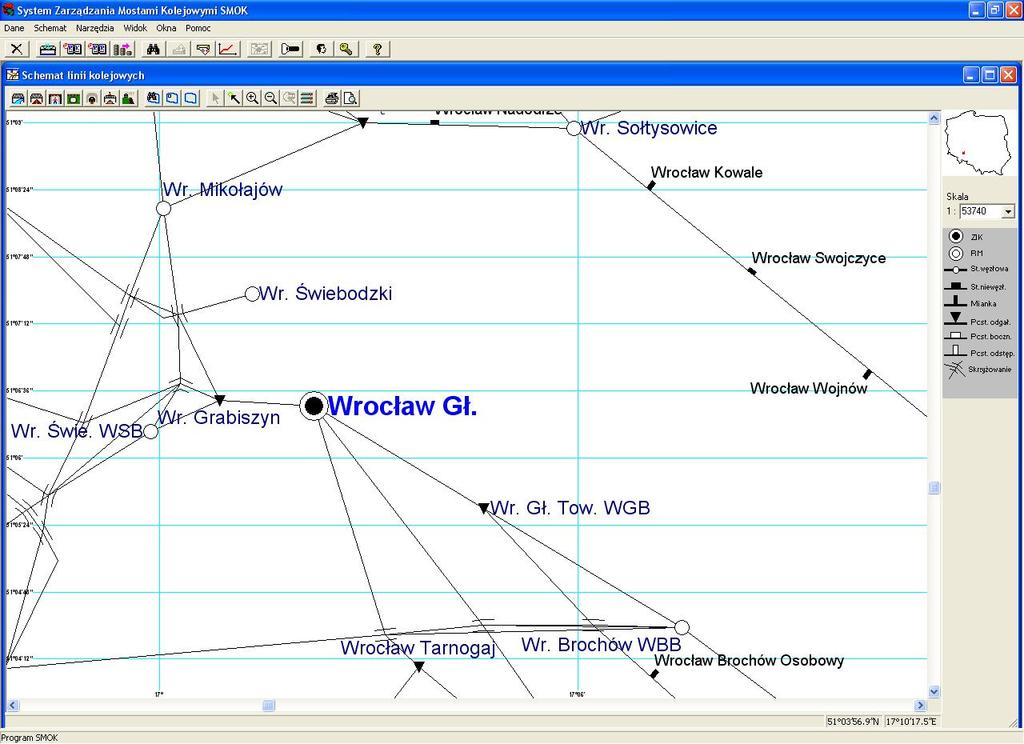1024x744 pixels.
Task: Open the Okna menu
Action: [x=166, y=28]
